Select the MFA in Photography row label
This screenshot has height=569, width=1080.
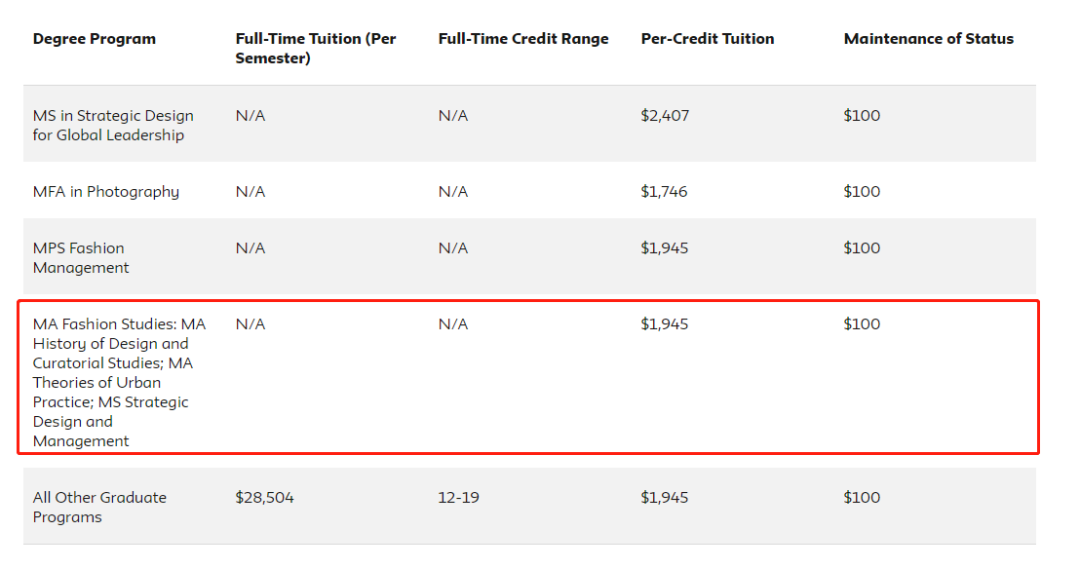(x=106, y=192)
